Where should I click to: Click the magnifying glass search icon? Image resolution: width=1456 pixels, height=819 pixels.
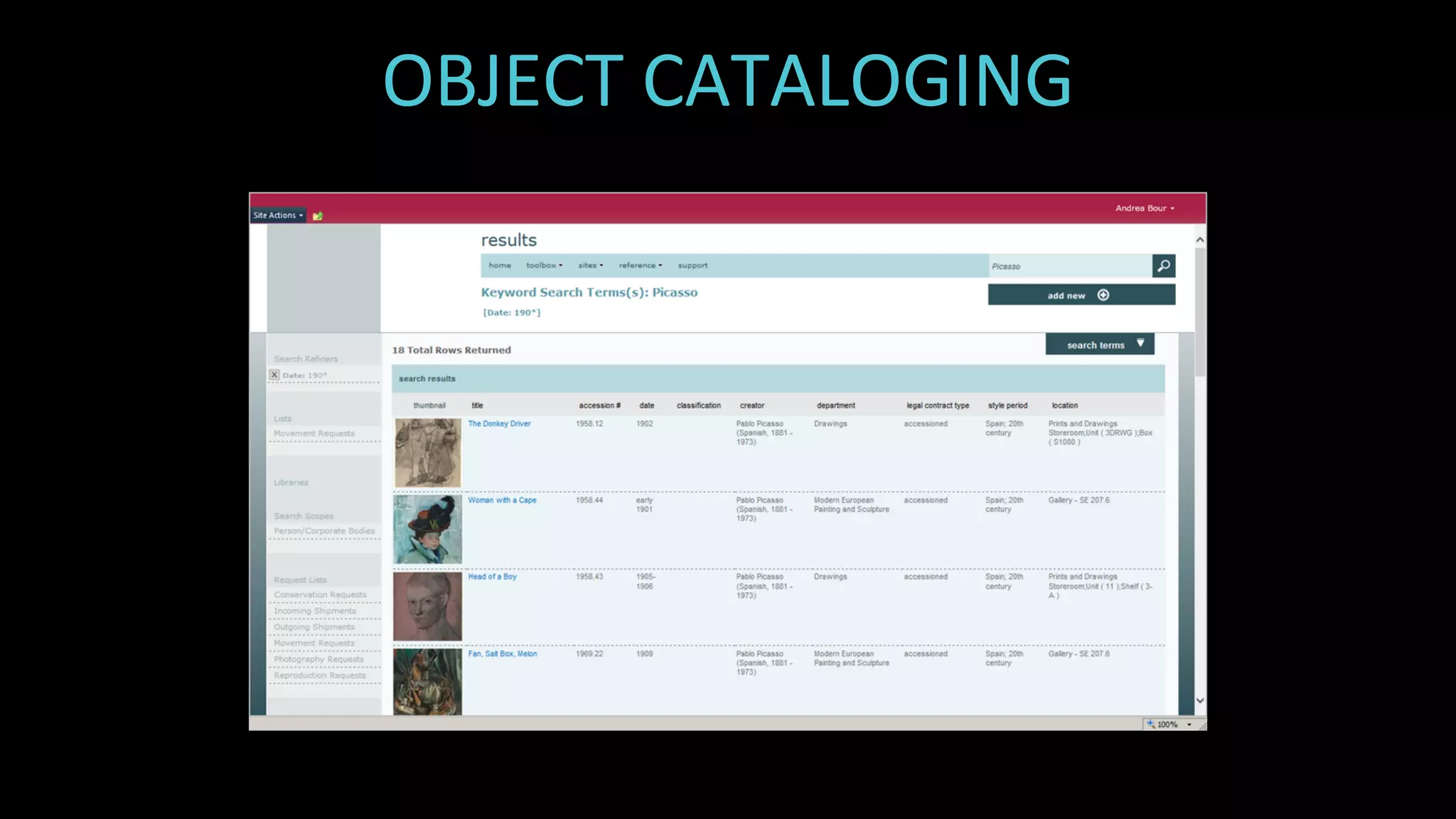[x=1163, y=266]
